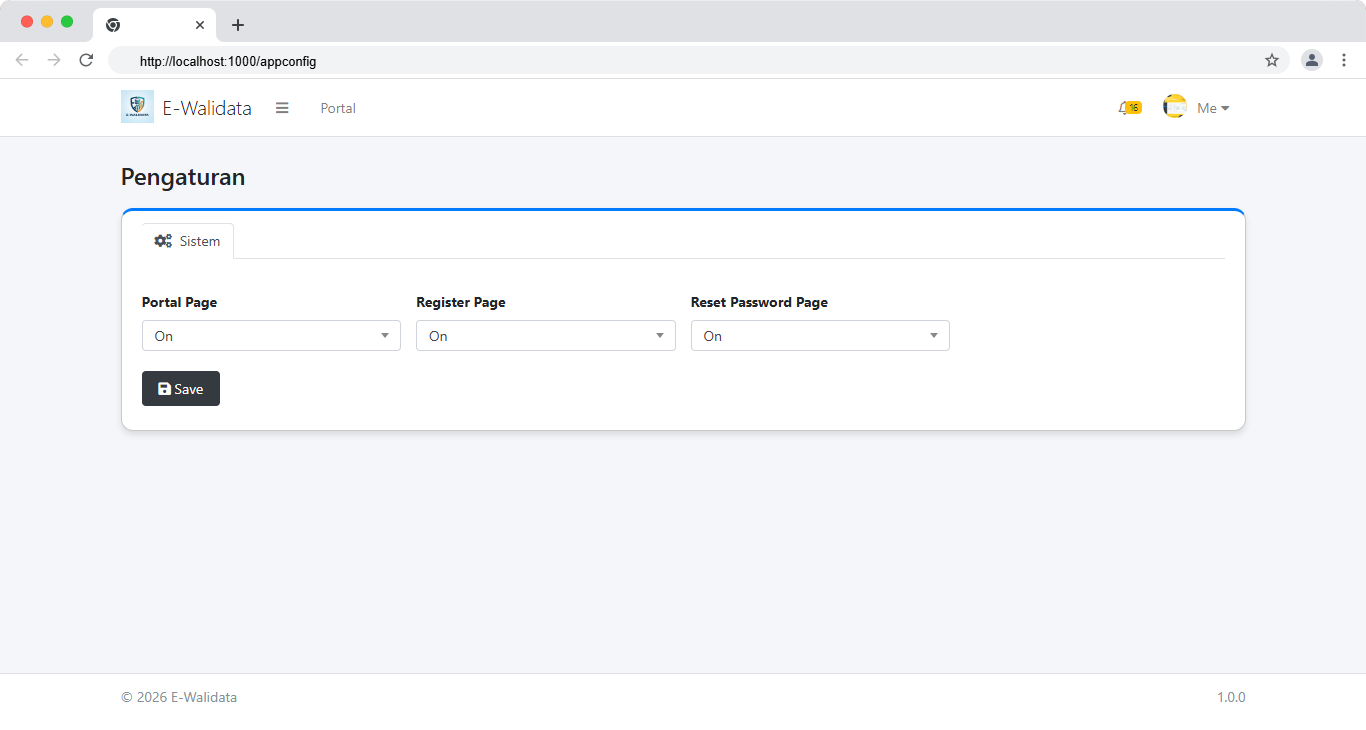Open the Me user dropdown
The width and height of the screenshot is (1366, 730).
(x=1212, y=108)
